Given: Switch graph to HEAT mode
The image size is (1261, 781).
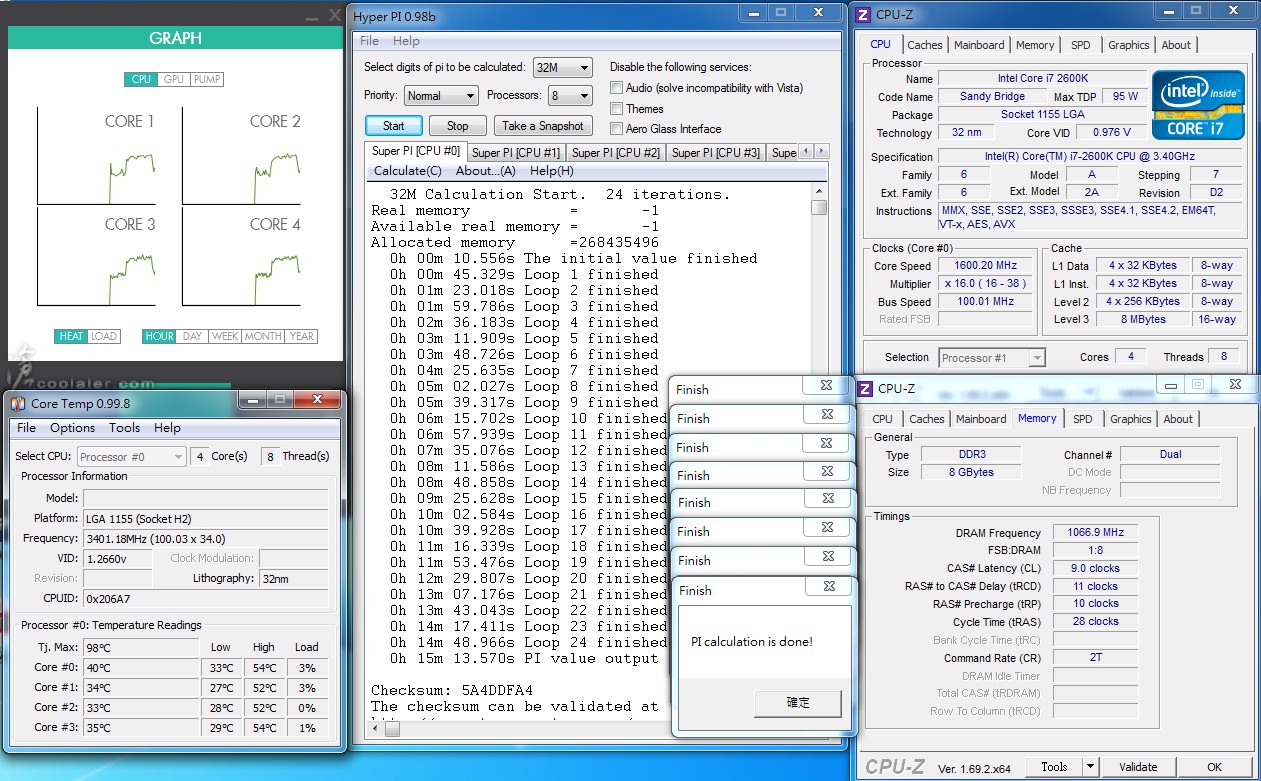Looking at the screenshot, I should pos(71,336).
